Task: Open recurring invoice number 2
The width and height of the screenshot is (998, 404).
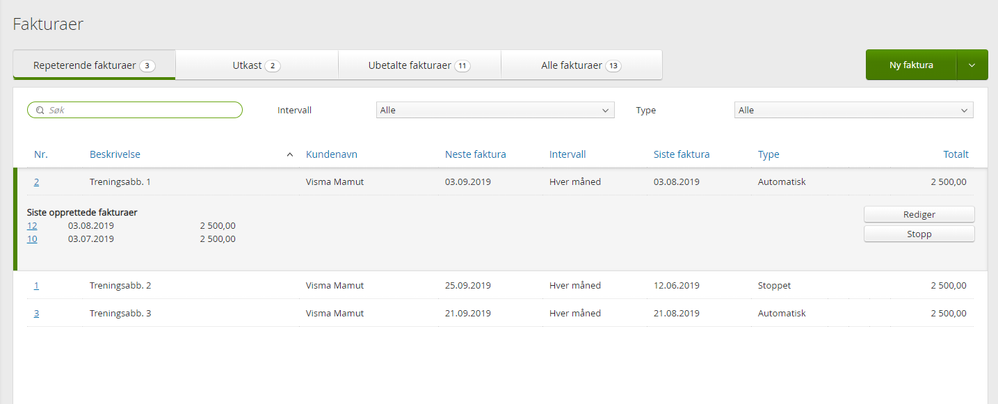Action: click(37, 182)
